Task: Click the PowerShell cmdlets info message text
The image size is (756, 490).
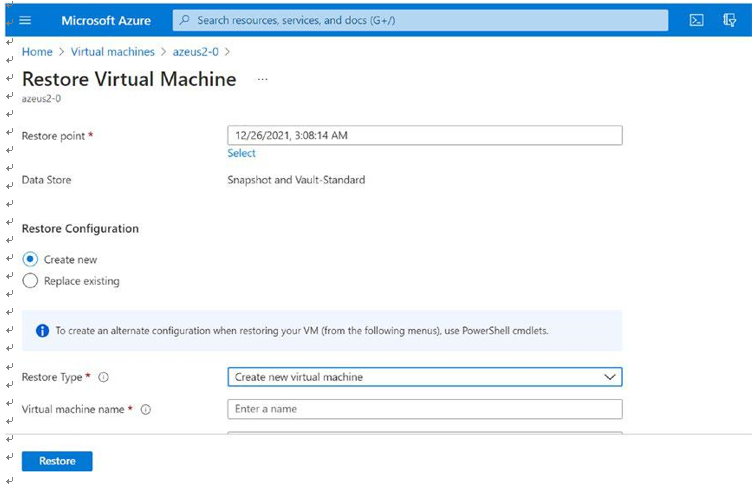Action: pos(302,331)
